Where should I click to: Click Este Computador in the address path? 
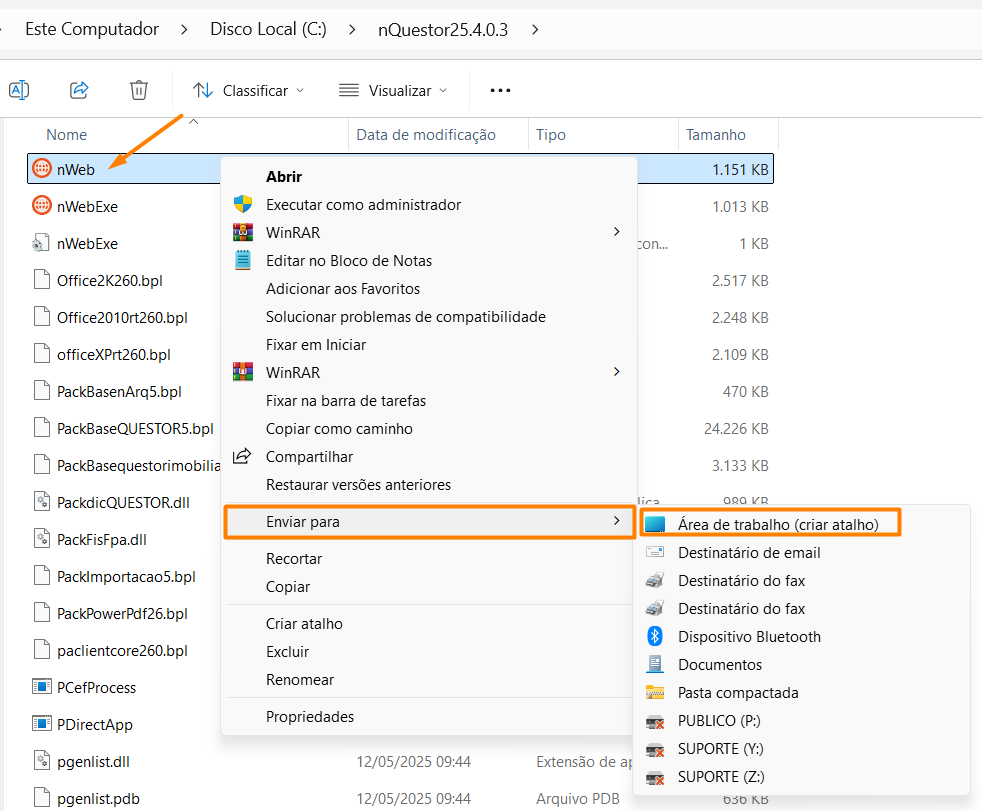tap(91, 29)
